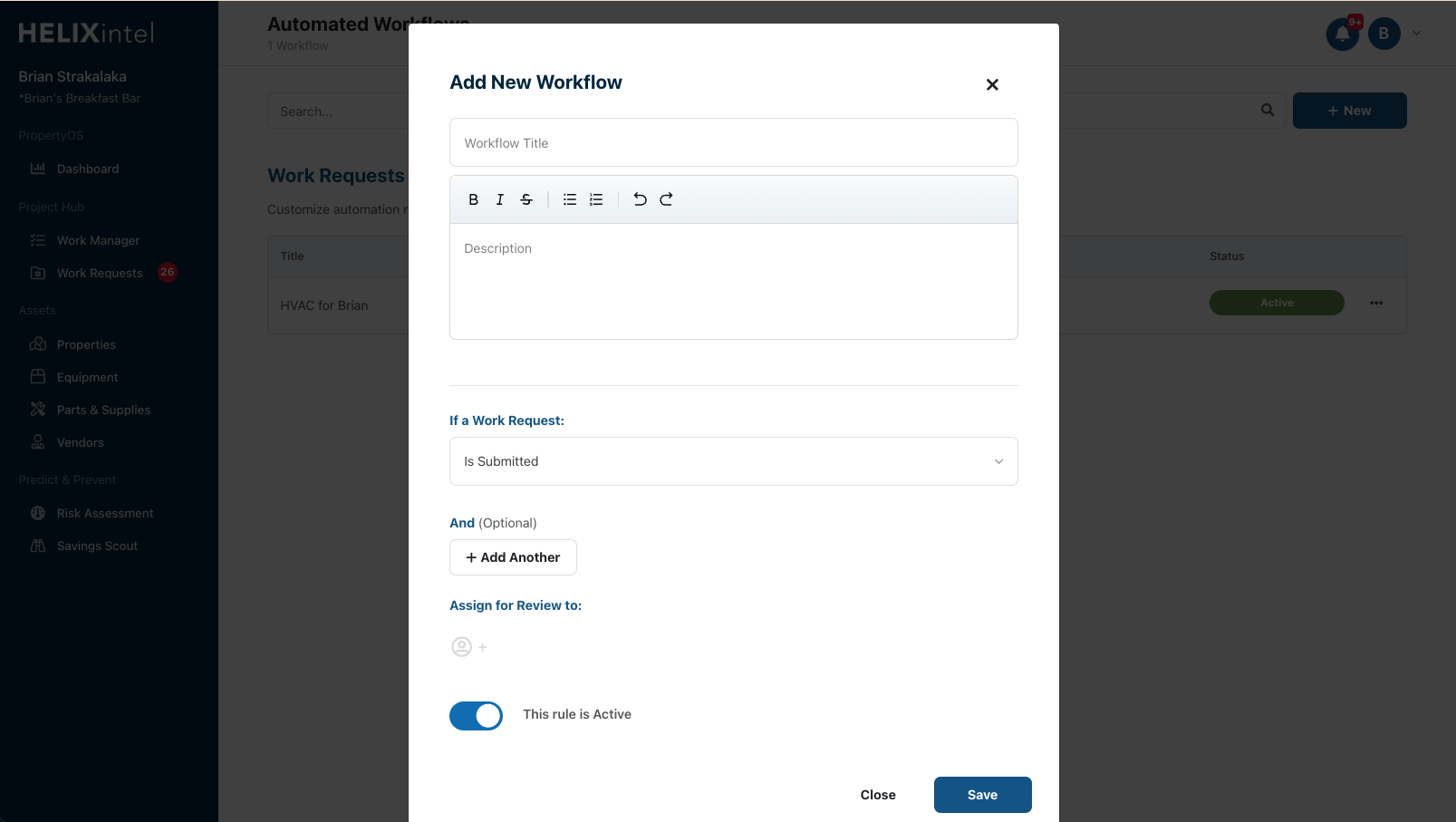Click the Active status badge

pyautogui.click(x=1277, y=303)
